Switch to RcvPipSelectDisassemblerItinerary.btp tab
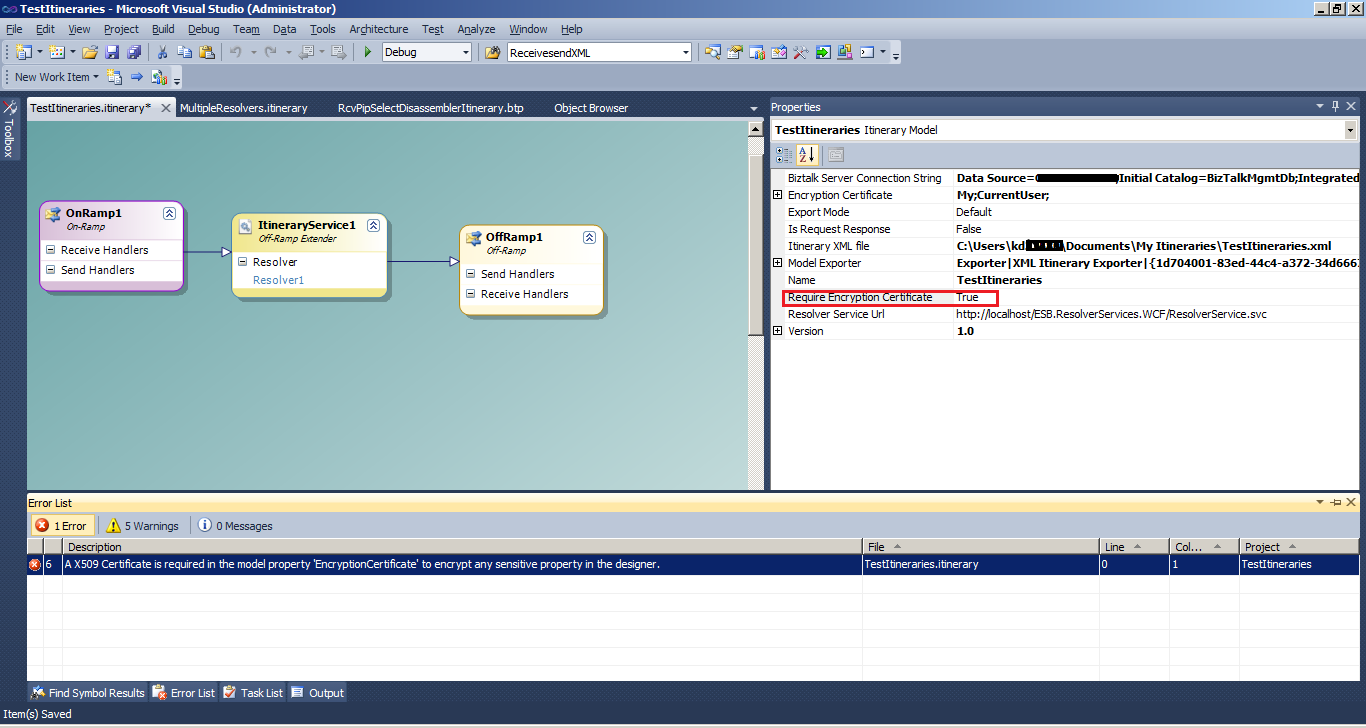This screenshot has width=1366, height=728. click(431, 108)
